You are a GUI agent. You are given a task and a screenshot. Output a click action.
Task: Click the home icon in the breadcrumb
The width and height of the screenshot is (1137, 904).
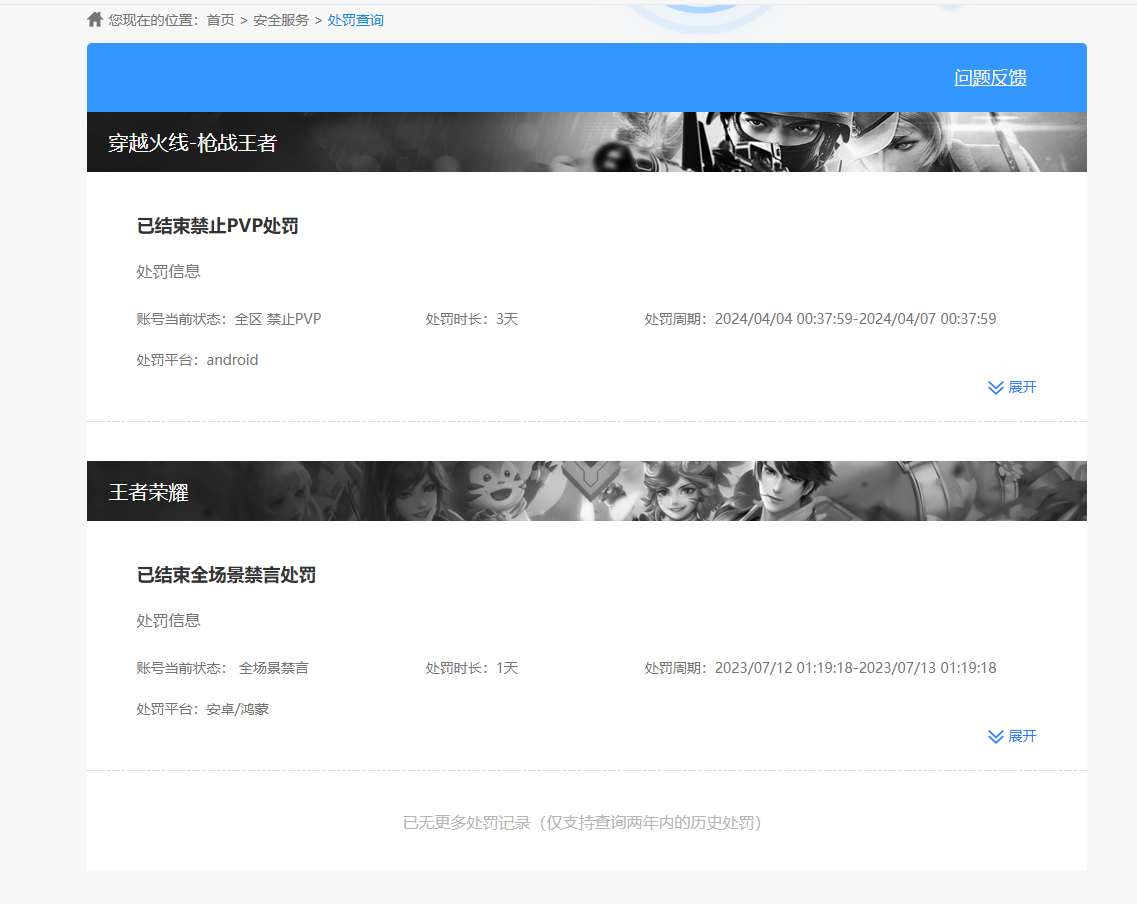point(95,19)
